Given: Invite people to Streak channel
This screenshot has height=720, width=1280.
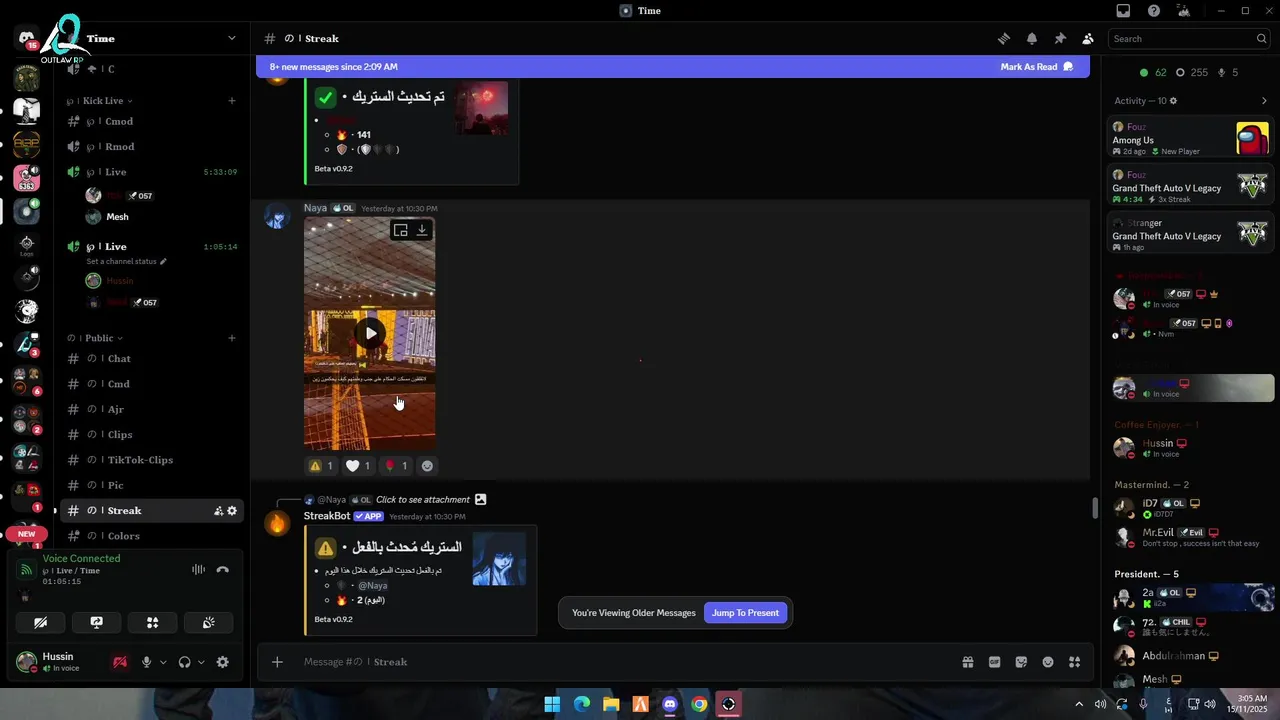Looking at the screenshot, I should (218, 511).
